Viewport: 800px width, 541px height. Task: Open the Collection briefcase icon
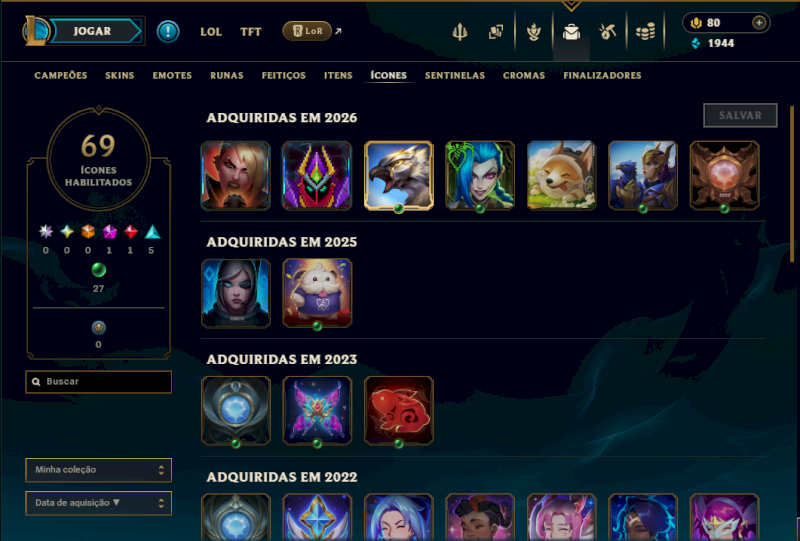click(571, 32)
